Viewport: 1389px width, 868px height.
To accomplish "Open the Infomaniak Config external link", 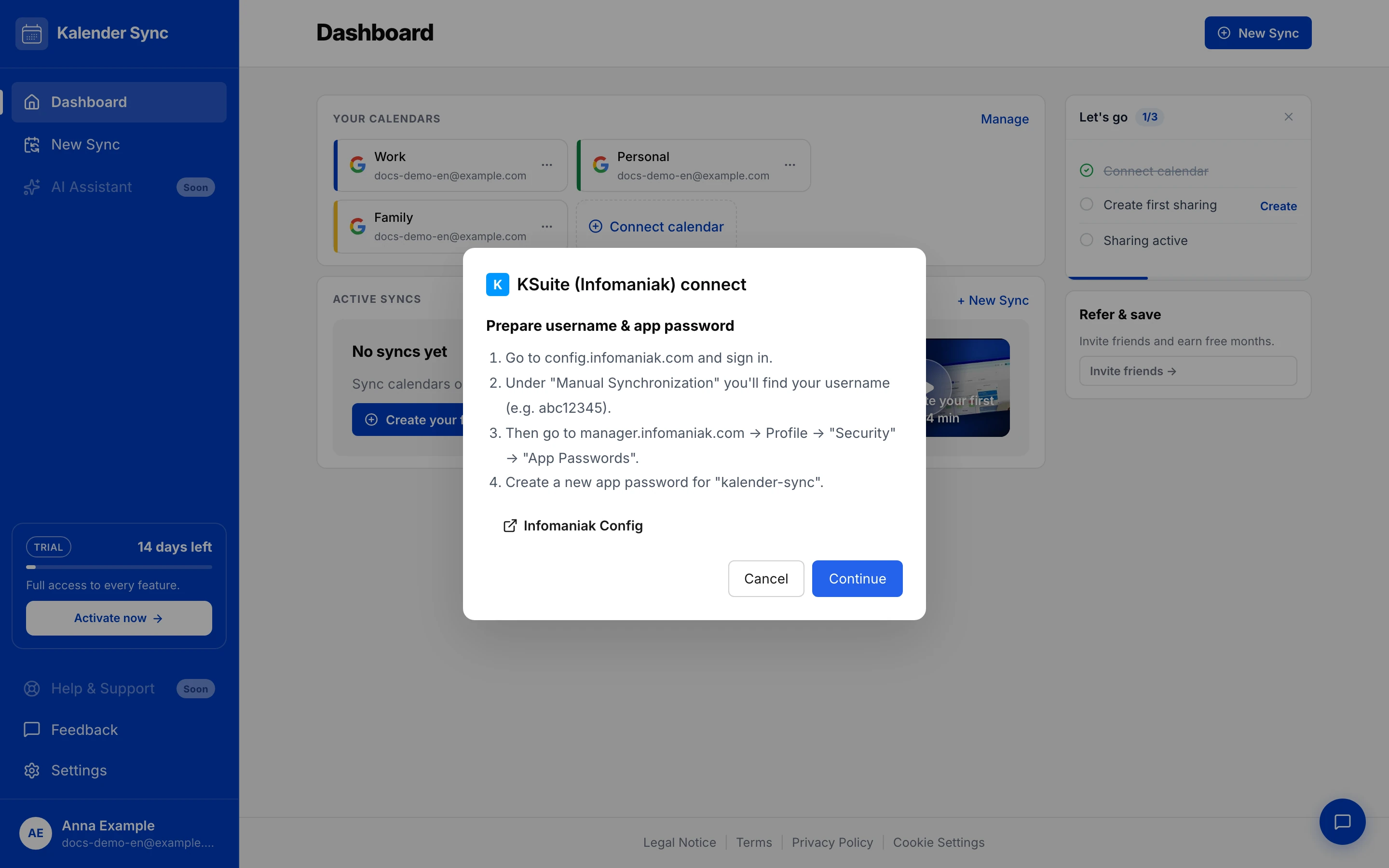I will tap(573, 526).
